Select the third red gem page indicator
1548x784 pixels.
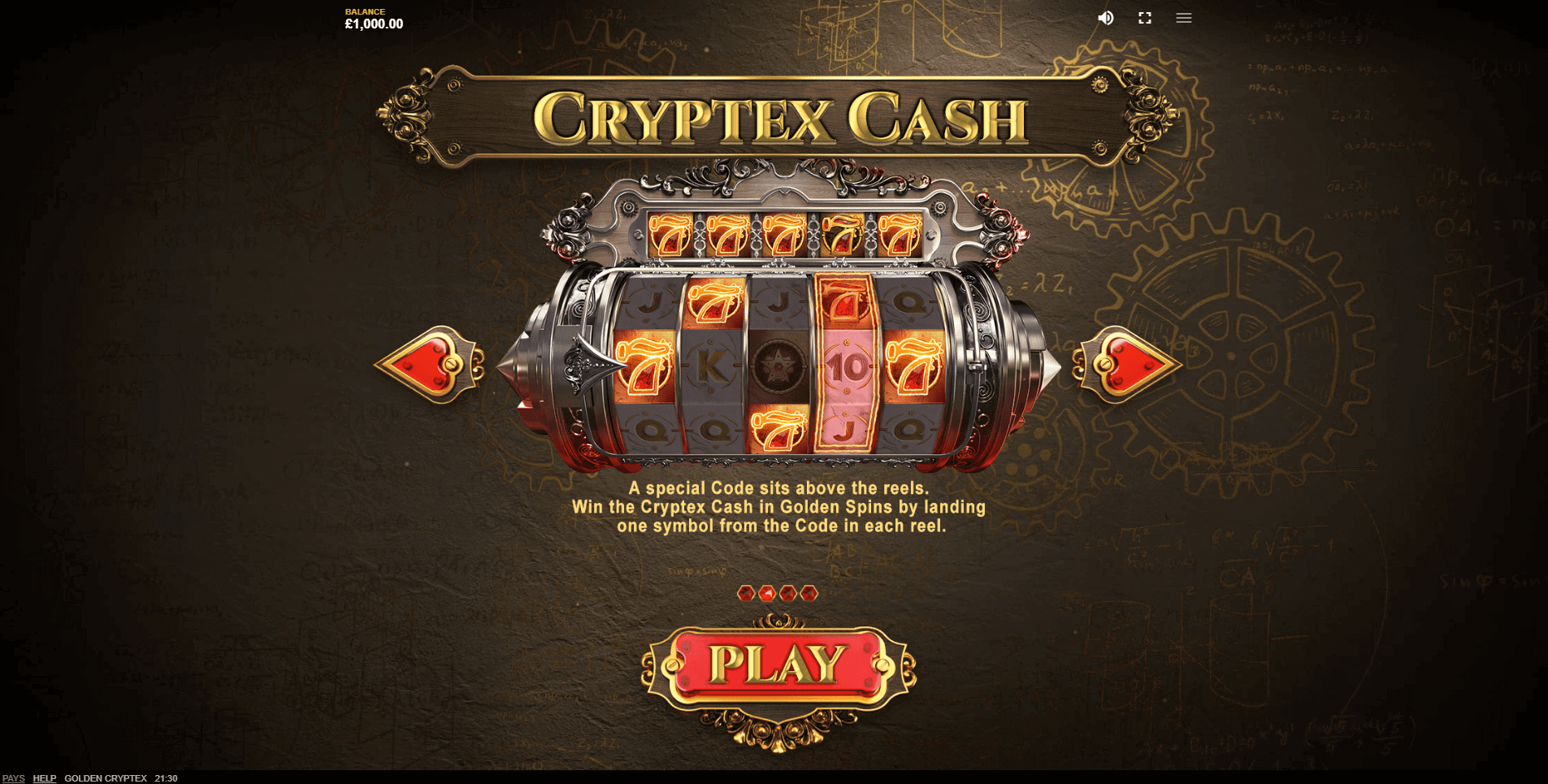787,594
